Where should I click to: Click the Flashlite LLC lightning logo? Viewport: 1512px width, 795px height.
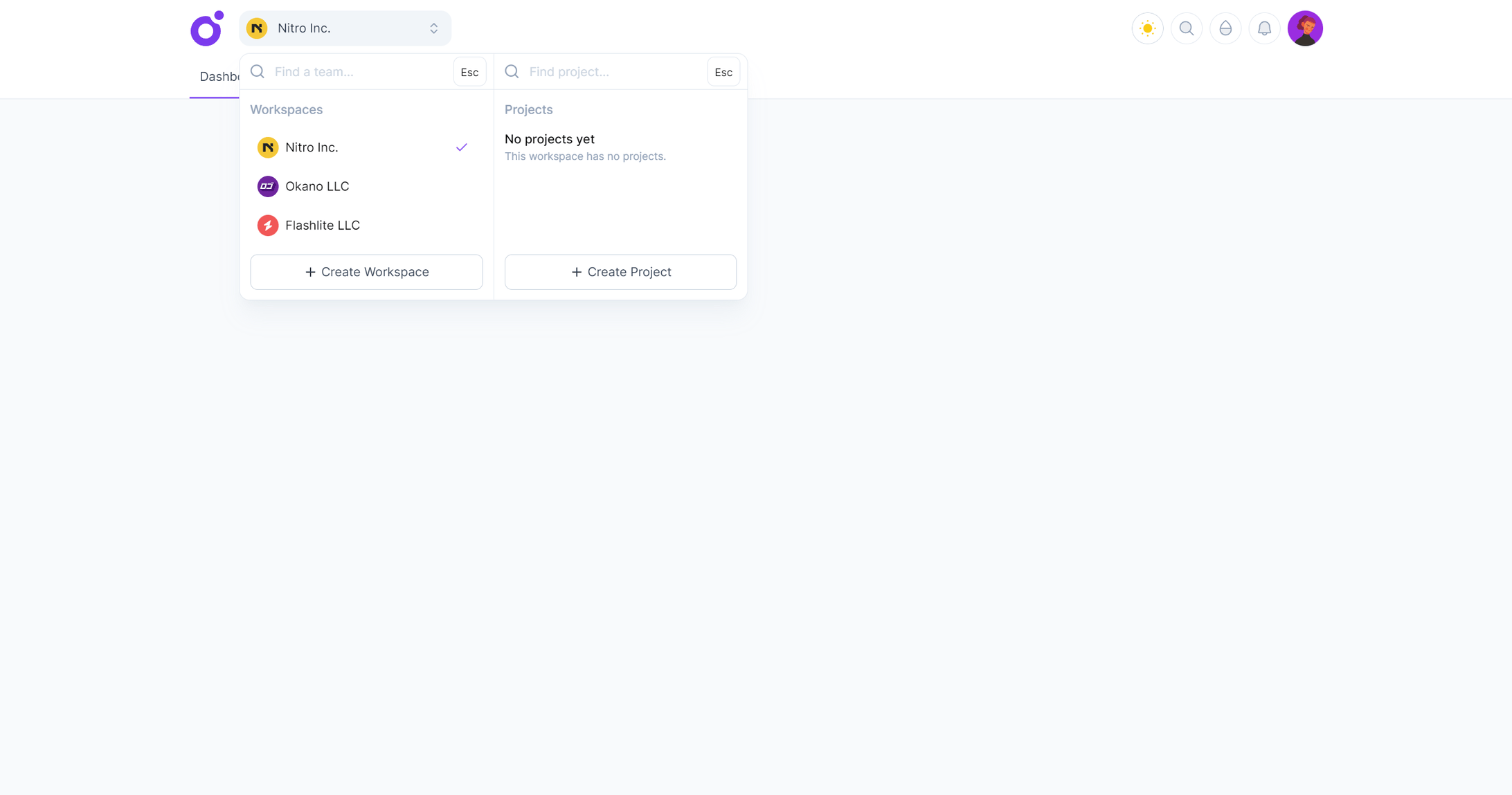pos(268,226)
